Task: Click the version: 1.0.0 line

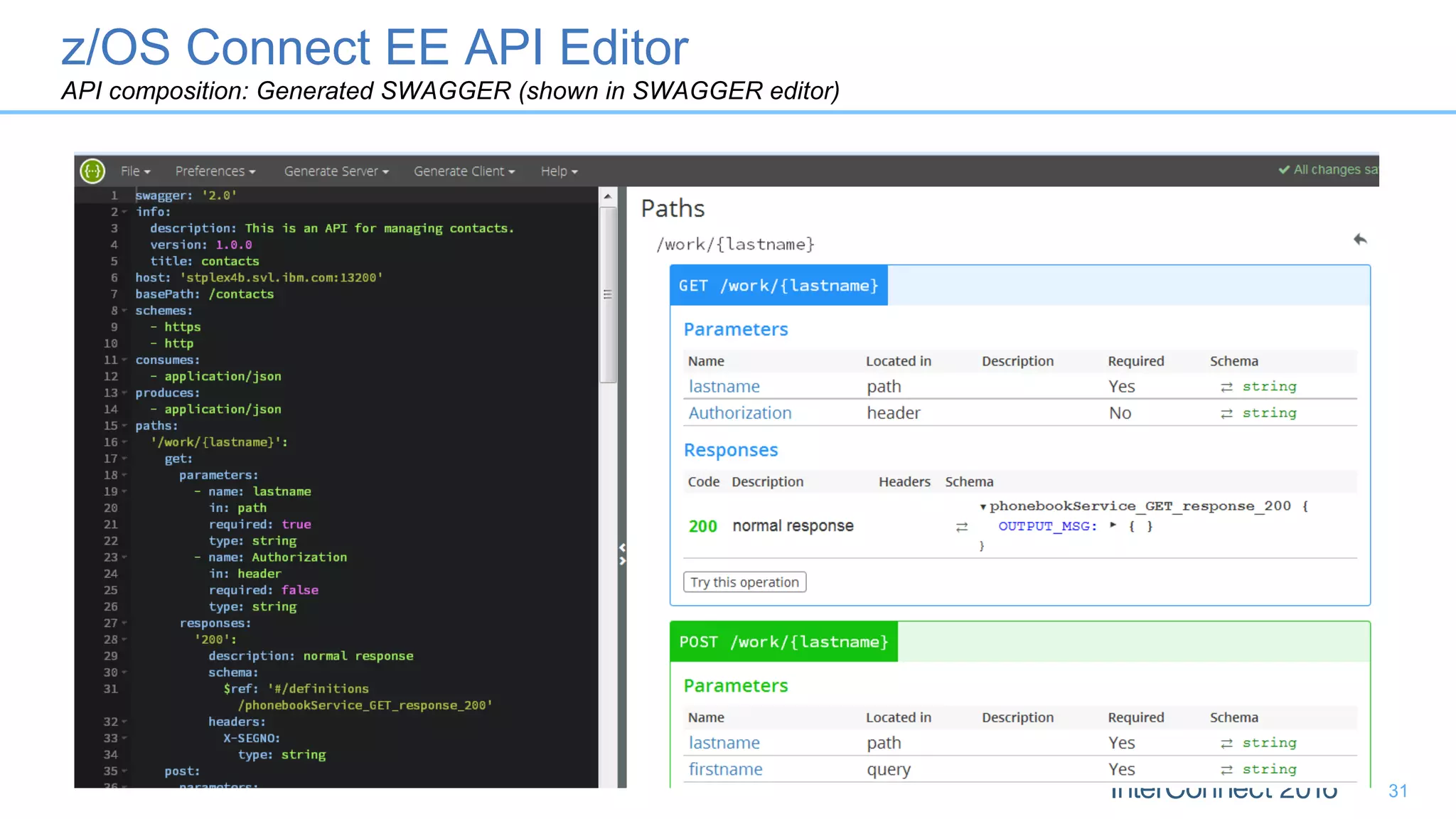Action: point(201,245)
